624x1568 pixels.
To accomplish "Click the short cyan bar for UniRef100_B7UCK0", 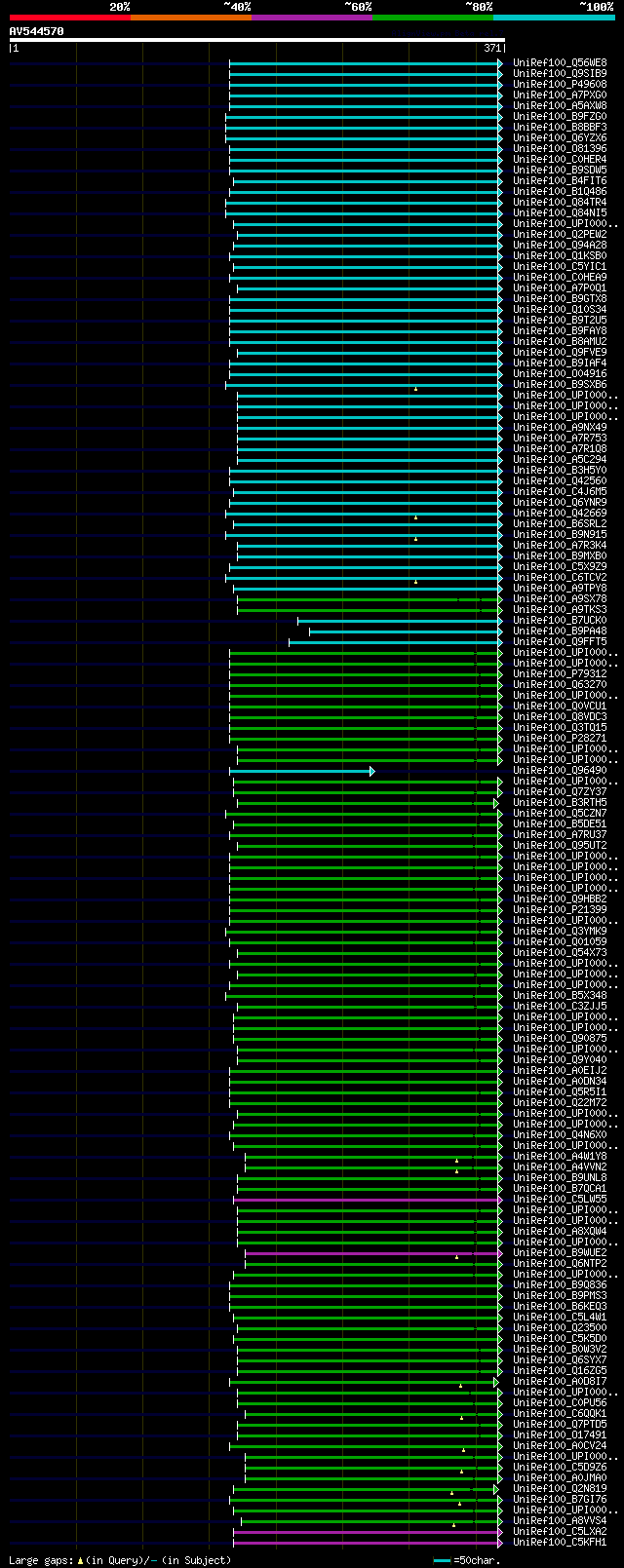I will point(400,620).
